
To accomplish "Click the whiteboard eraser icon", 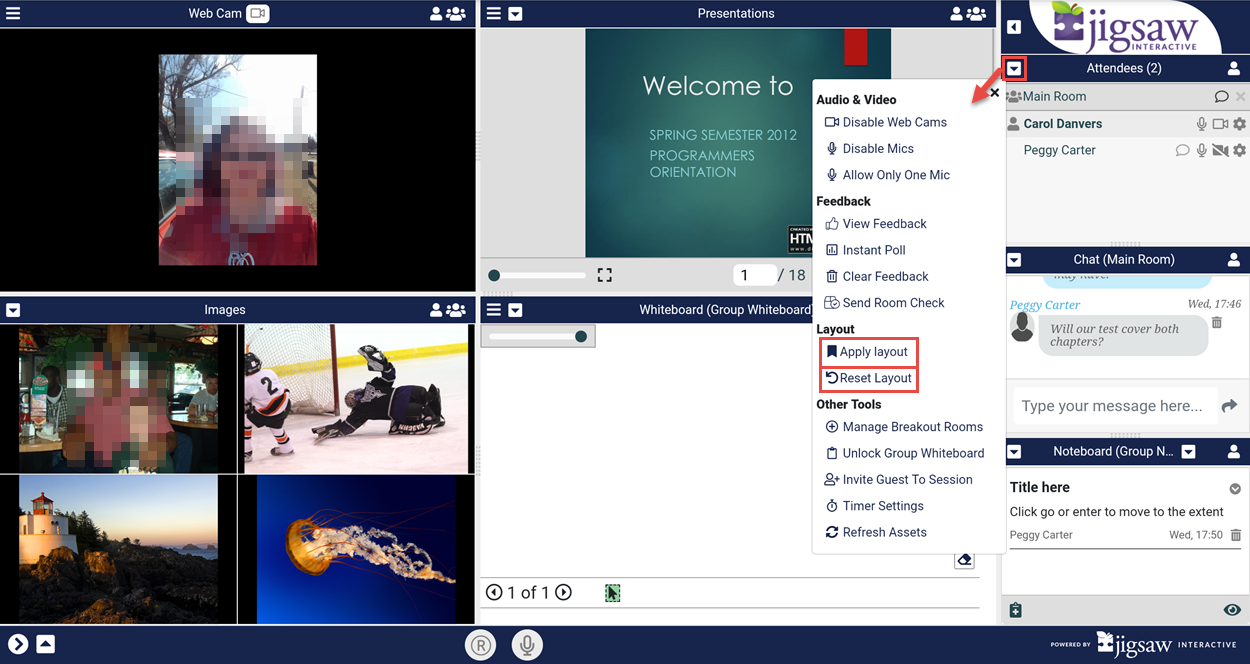I will pos(964,560).
